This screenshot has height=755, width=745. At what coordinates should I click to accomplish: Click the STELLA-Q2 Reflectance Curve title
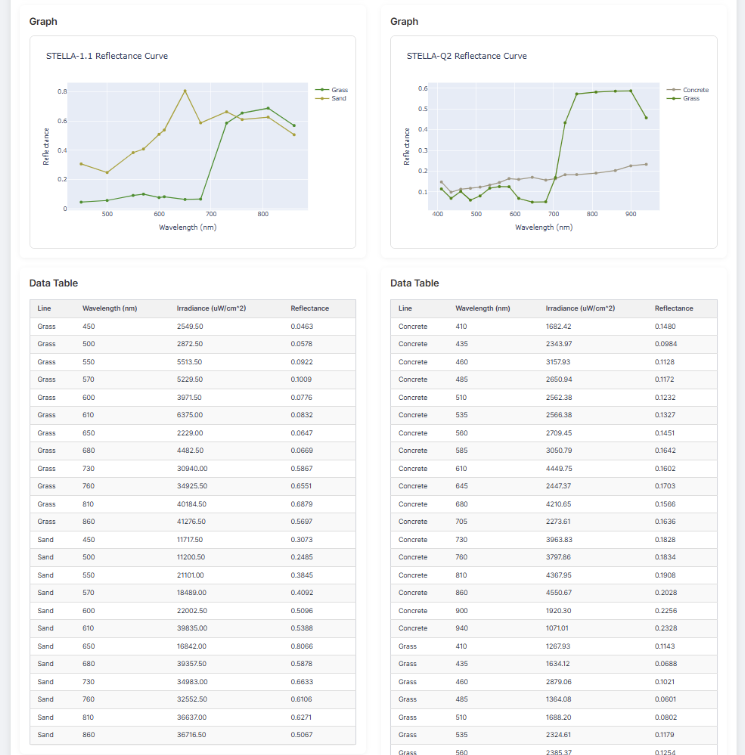[x=466, y=56]
